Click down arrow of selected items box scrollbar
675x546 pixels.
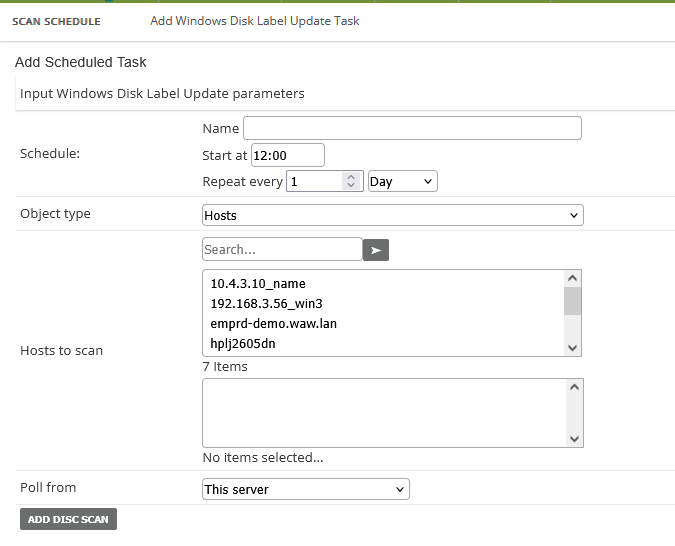[573, 438]
